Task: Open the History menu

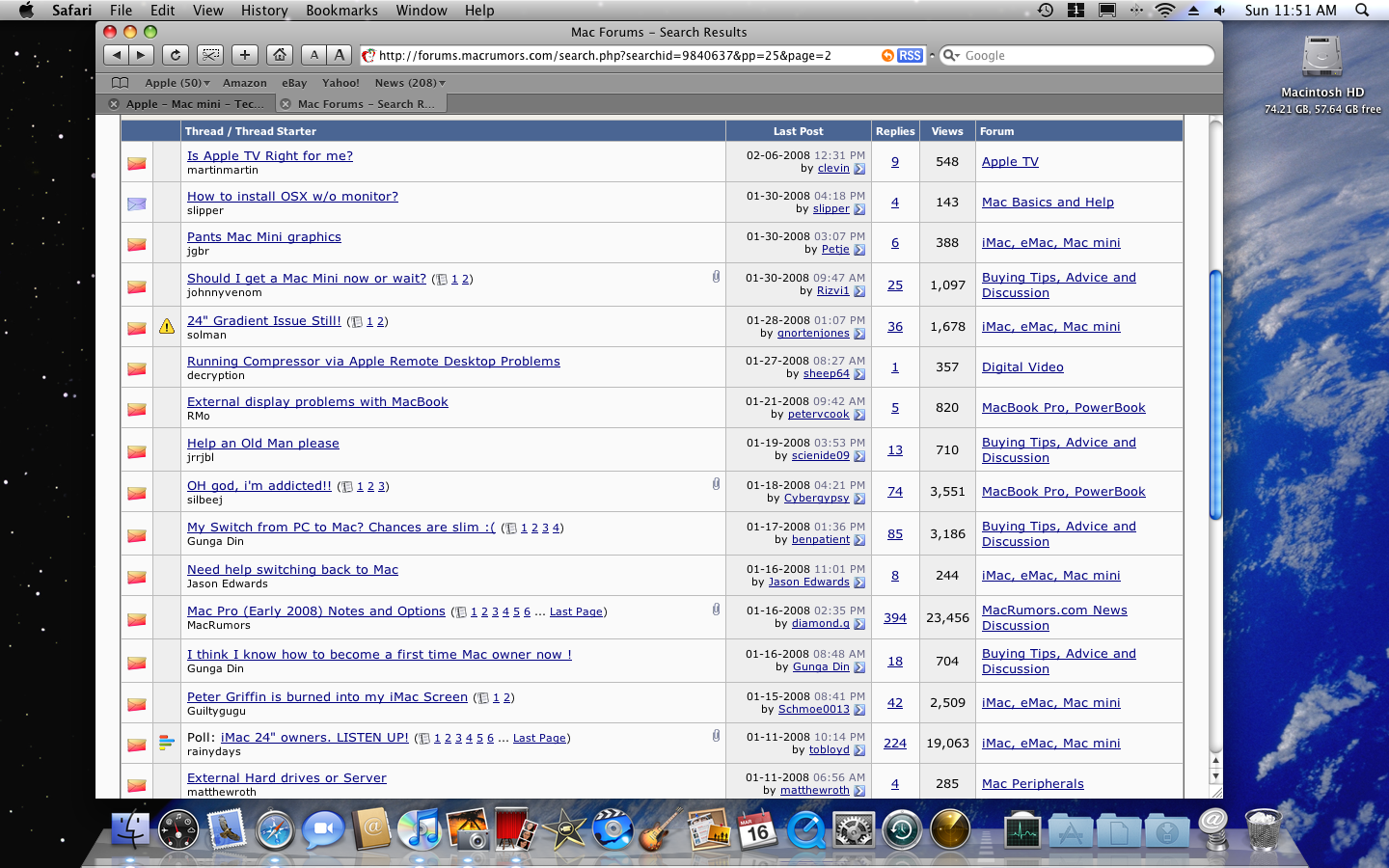Action: (x=264, y=10)
